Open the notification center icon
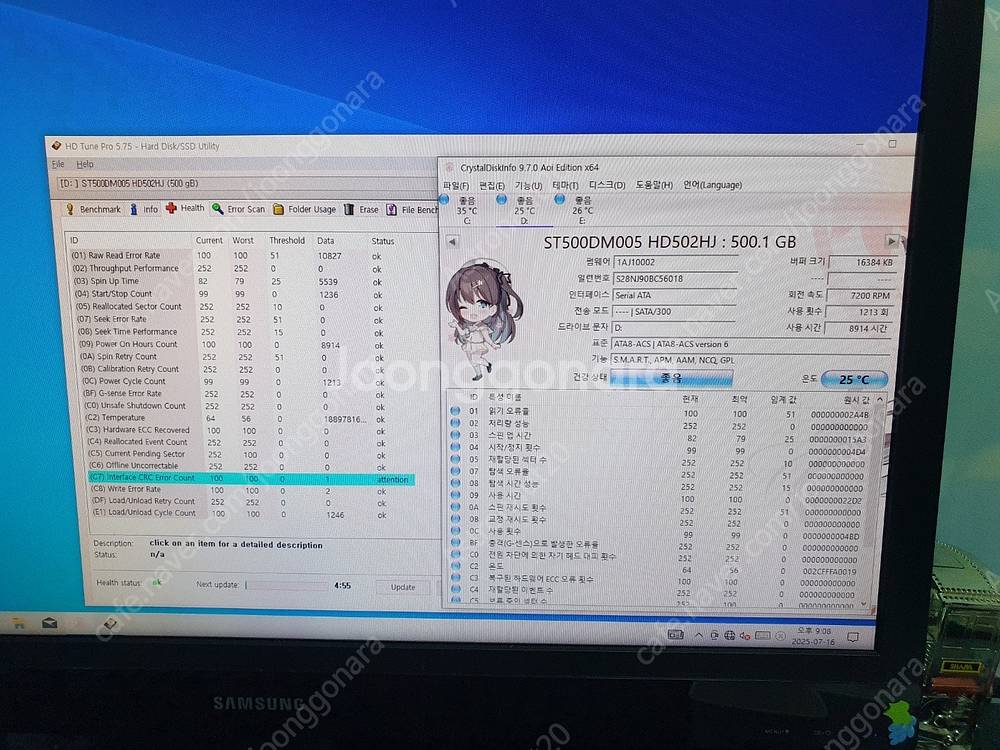Viewport: 1000px width, 750px height. 853,637
